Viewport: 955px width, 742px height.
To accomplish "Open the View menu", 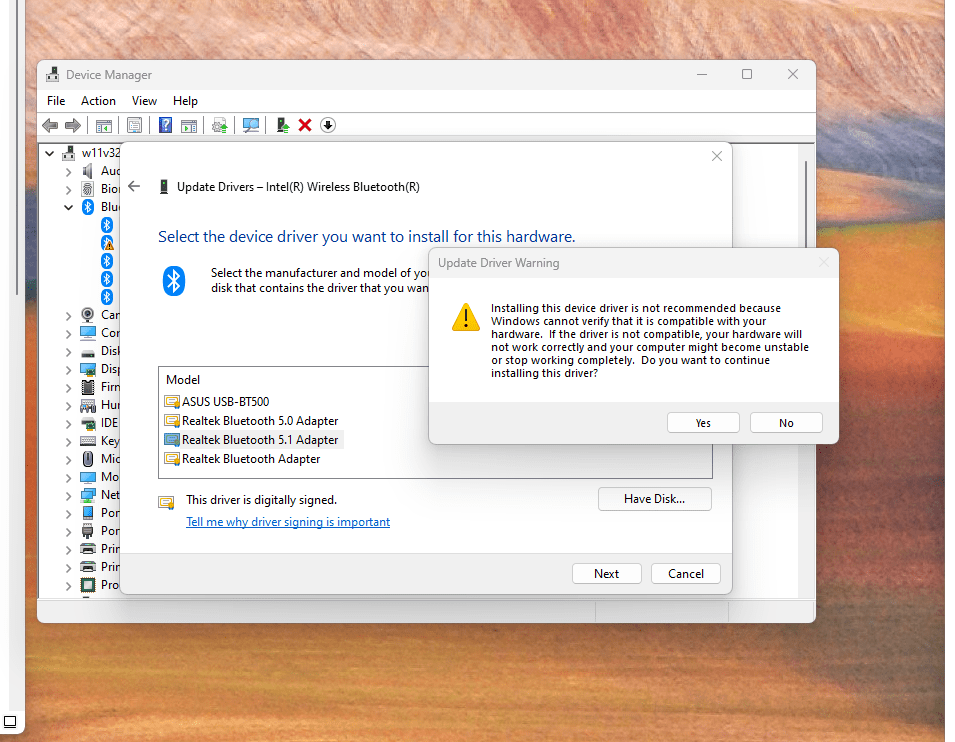I will pyautogui.click(x=144, y=101).
